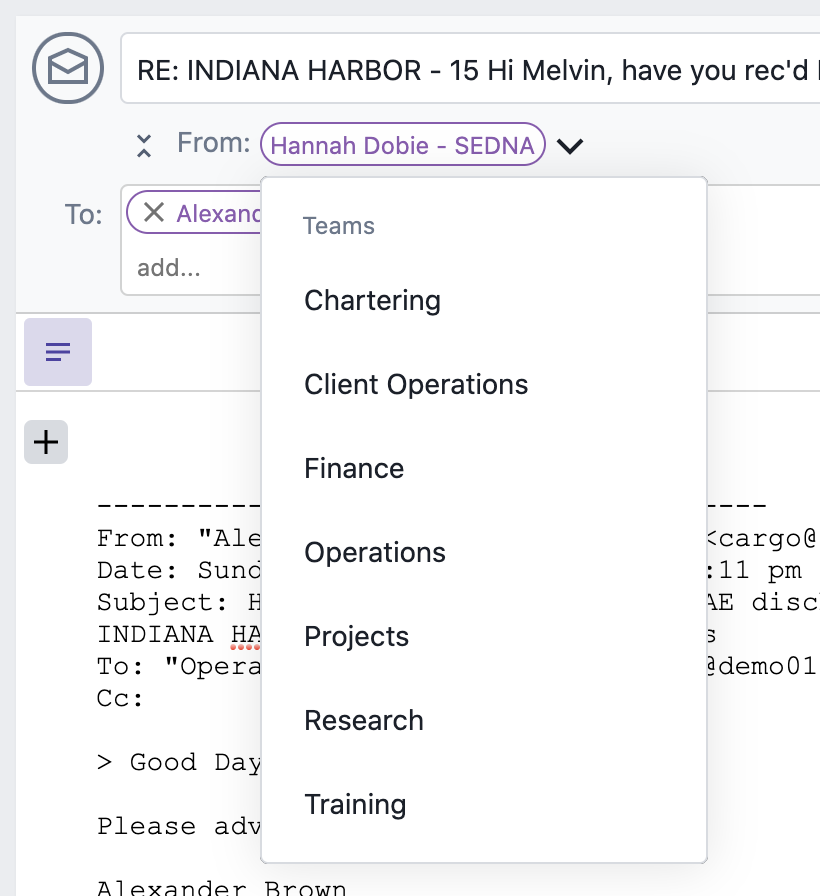The image size is (820, 896).
Task: Click the add recipient field
Action: point(169,267)
